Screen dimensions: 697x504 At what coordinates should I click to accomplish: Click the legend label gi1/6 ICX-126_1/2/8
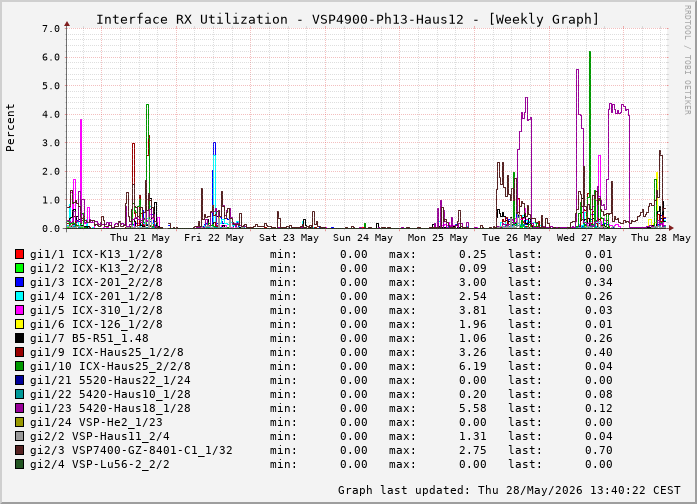pyautogui.click(x=96, y=324)
